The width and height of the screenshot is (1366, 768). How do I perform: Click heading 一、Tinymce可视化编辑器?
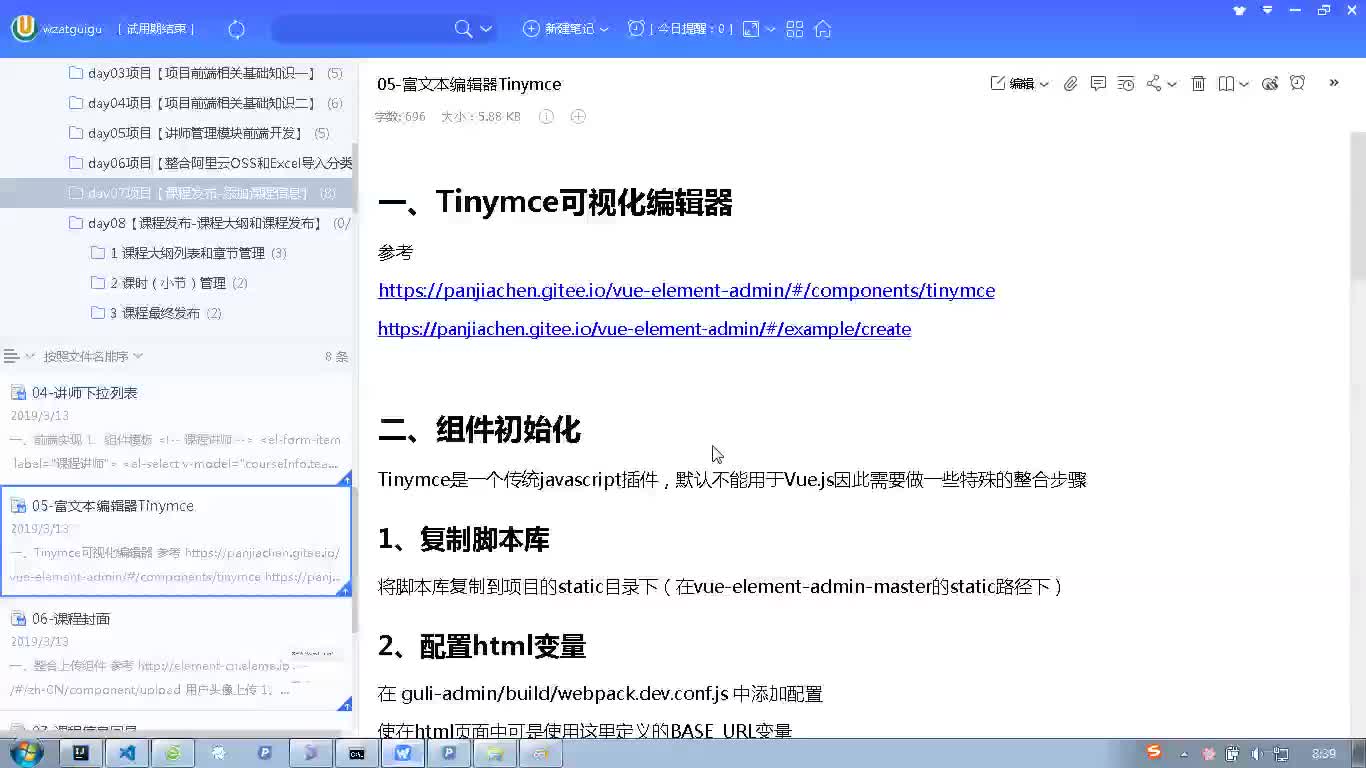555,203
